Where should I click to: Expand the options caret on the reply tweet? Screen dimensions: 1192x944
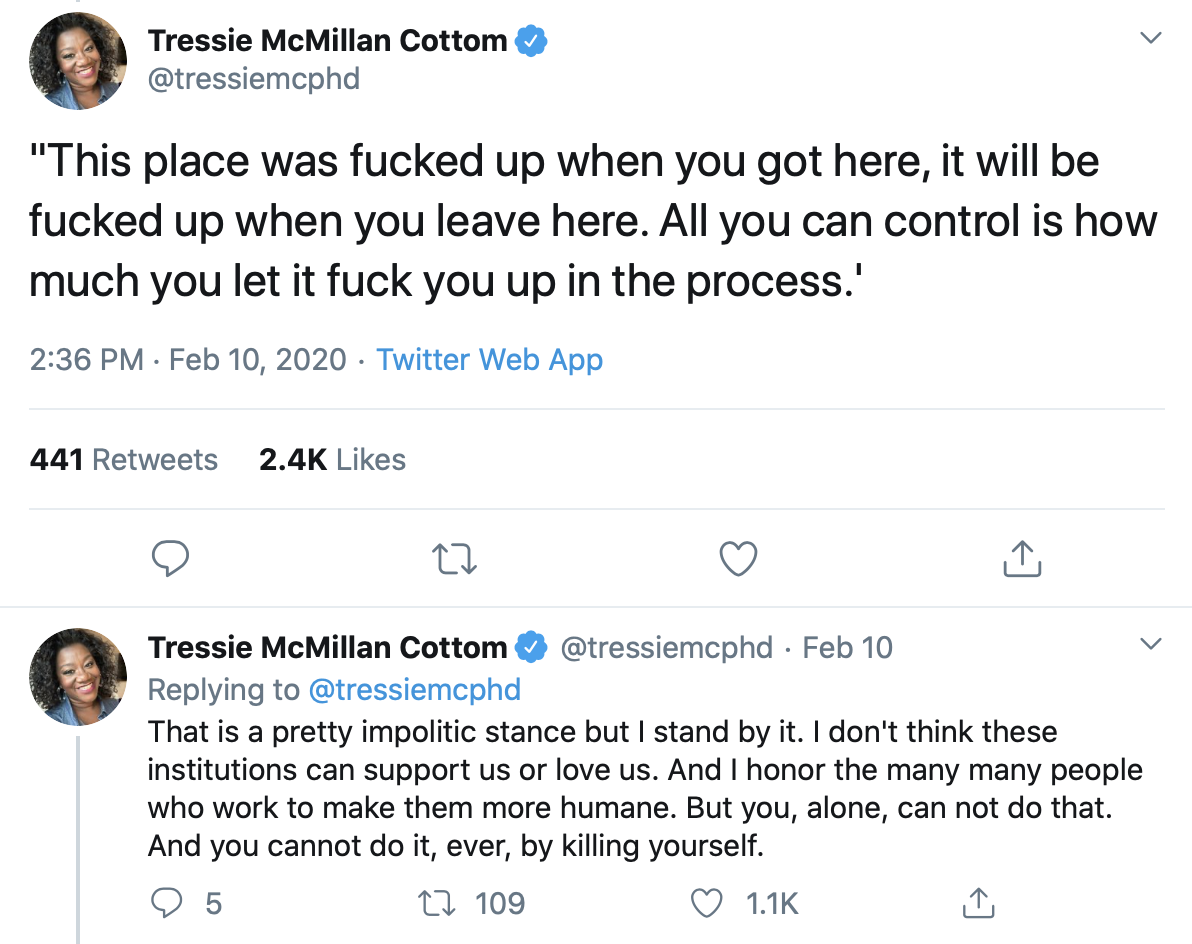coord(1149,645)
